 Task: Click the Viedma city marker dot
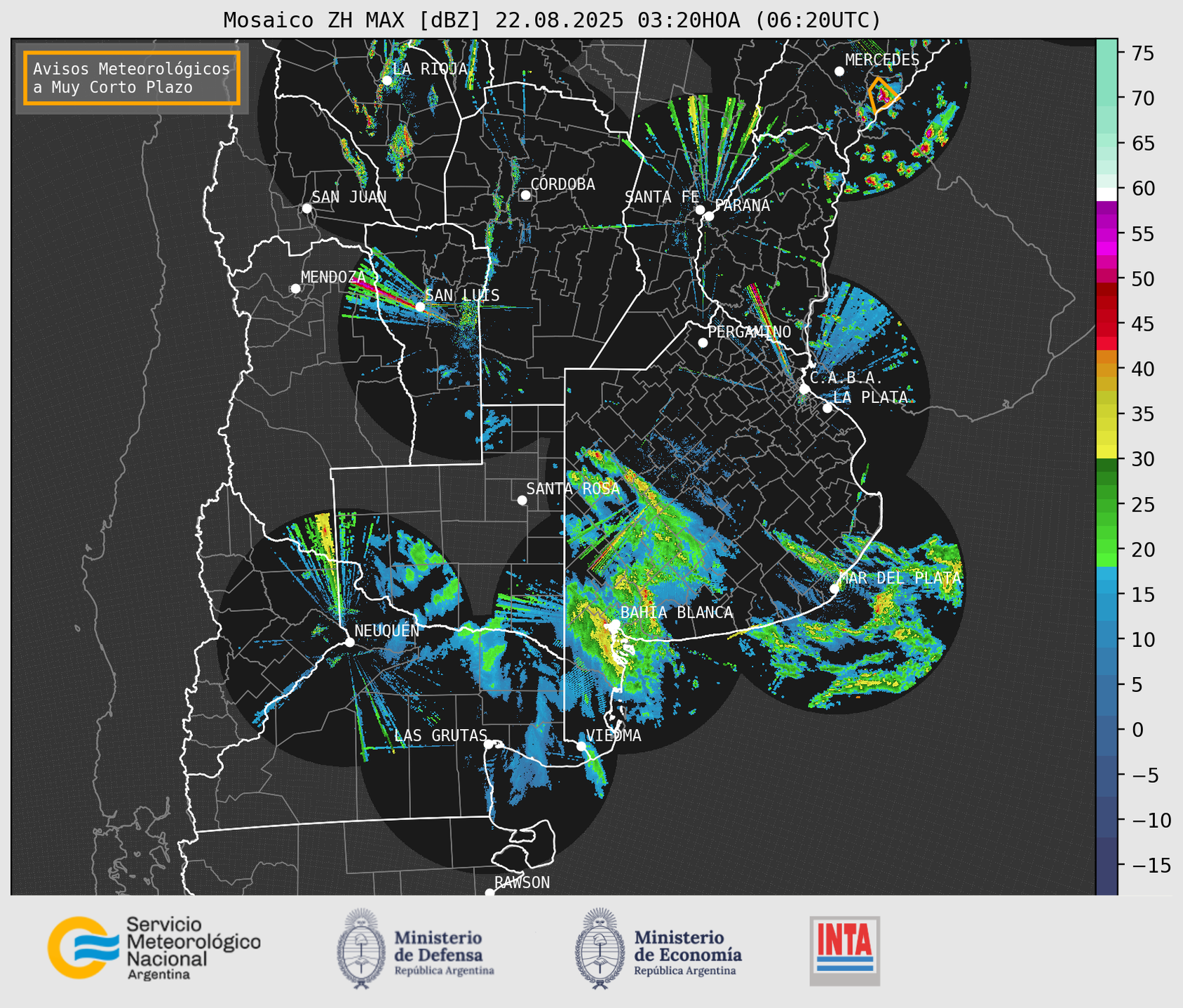(581, 746)
